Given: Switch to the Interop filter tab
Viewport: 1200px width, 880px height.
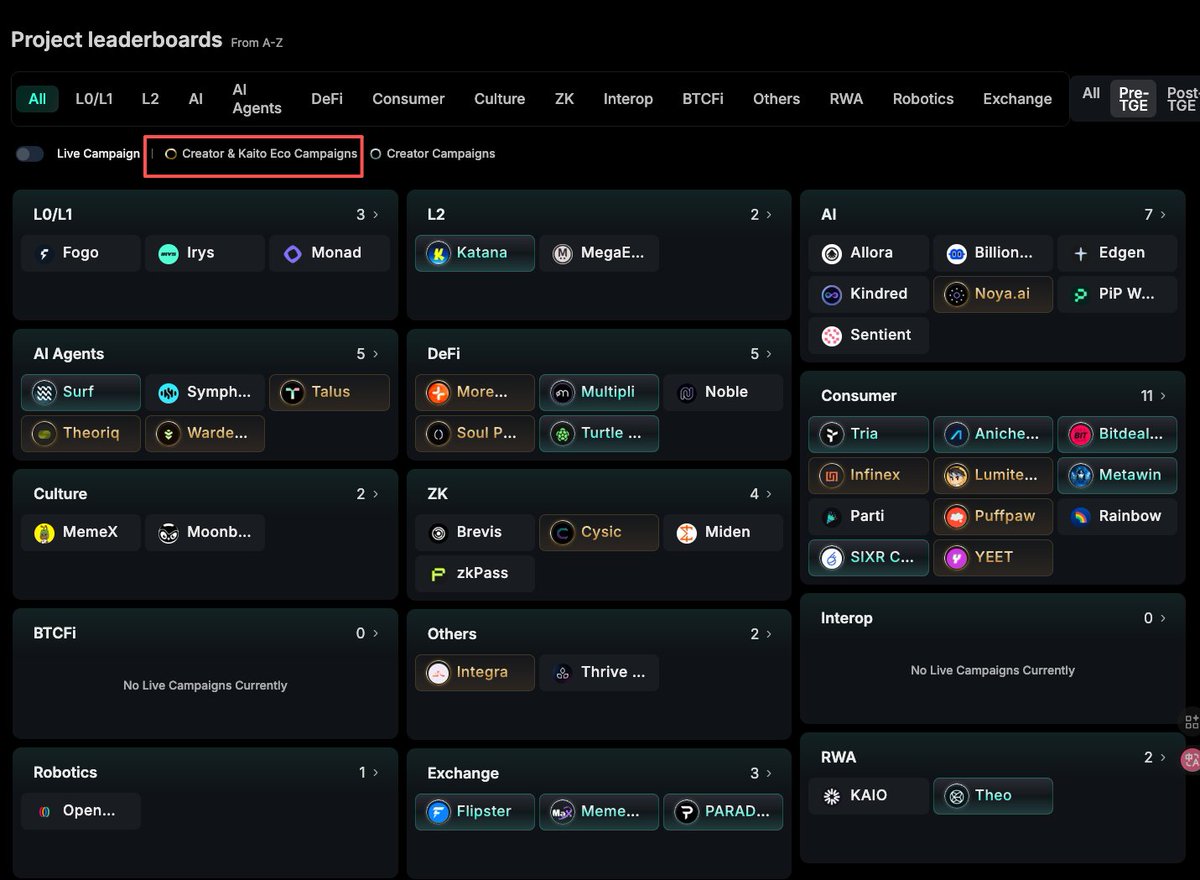Looking at the screenshot, I should pos(628,99).
